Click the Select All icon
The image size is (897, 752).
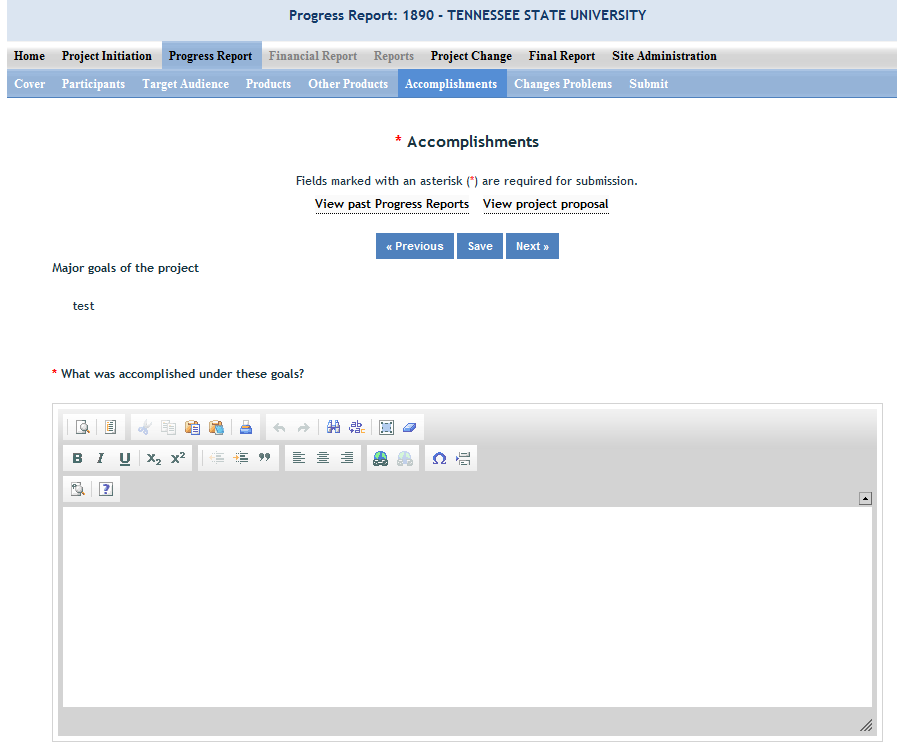pos(387,427)
